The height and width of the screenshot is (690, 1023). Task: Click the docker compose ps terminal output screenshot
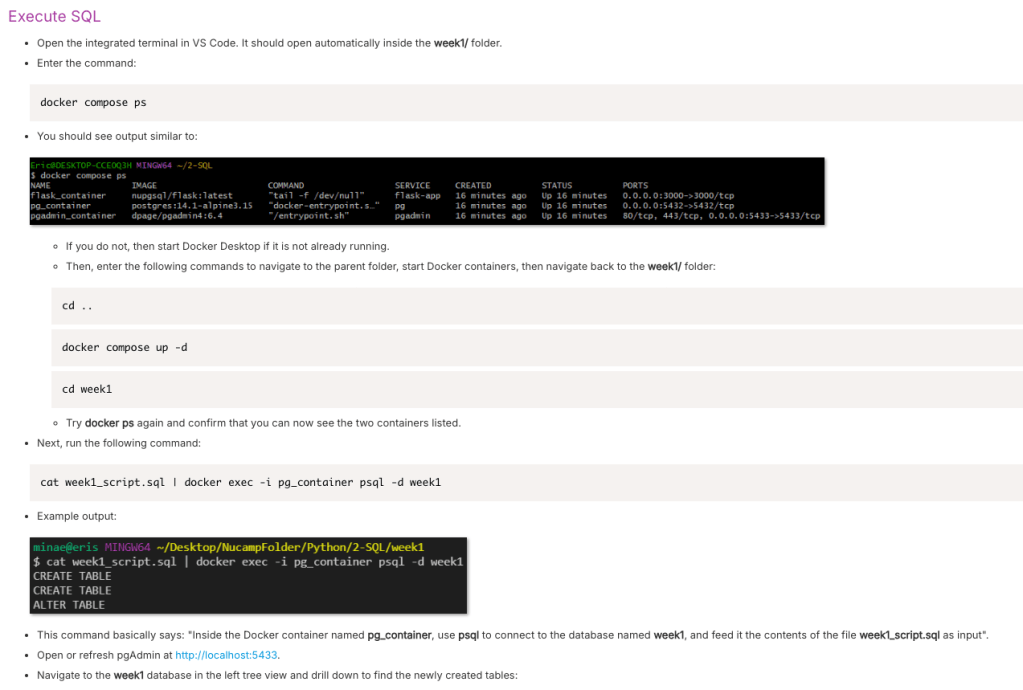click(x=427, y=190)
